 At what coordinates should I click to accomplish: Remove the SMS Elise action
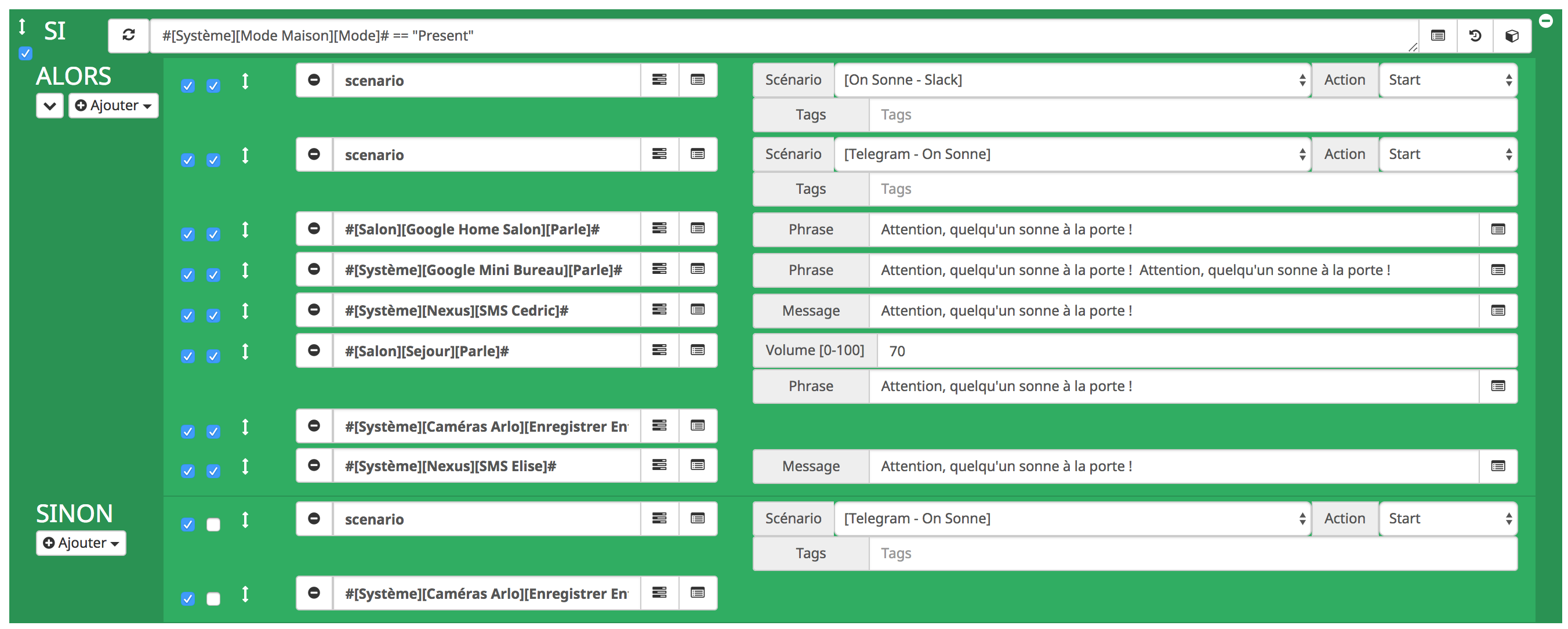click(314, 465)
